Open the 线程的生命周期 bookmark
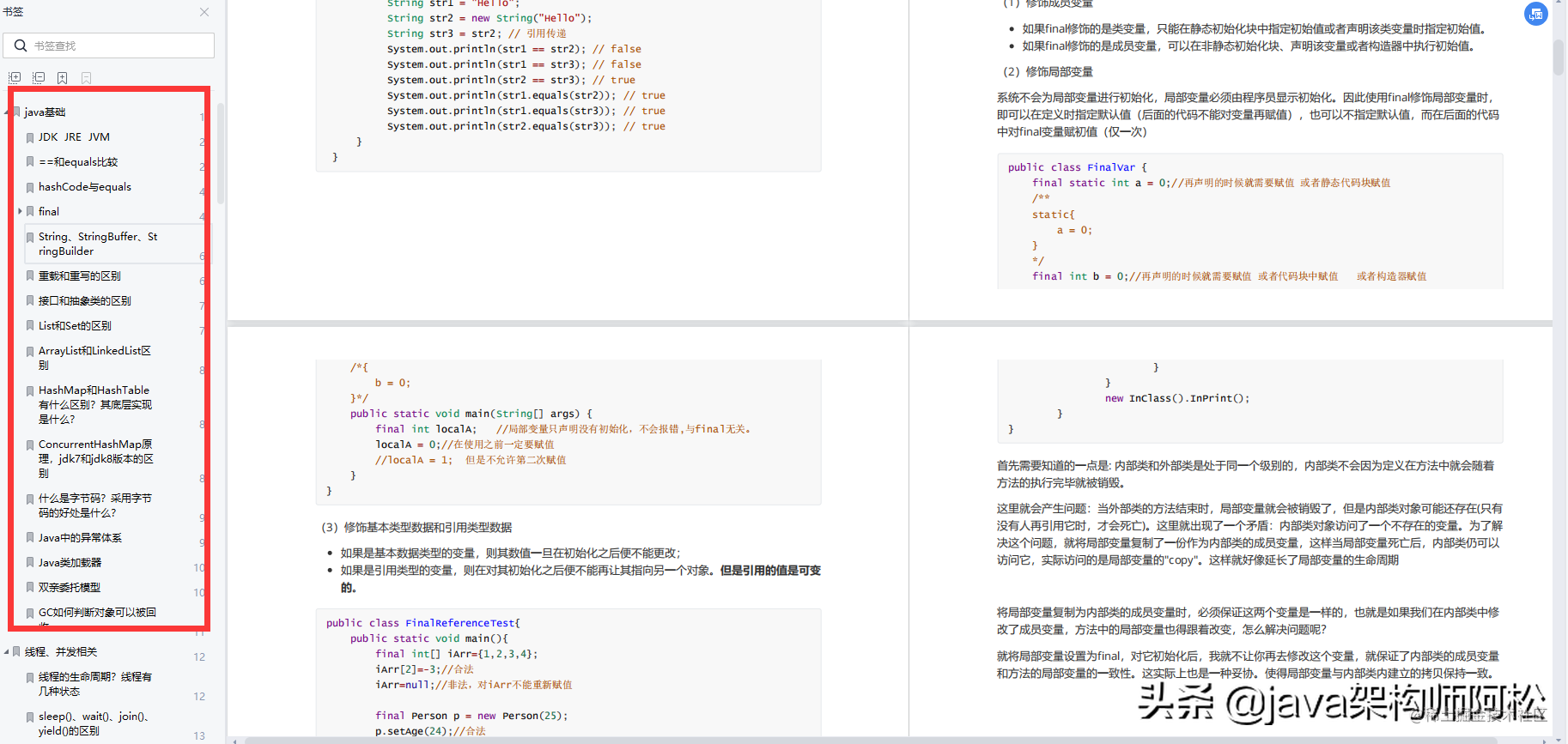The width and height of the screenshot is (1568, 744). (95, 684)
